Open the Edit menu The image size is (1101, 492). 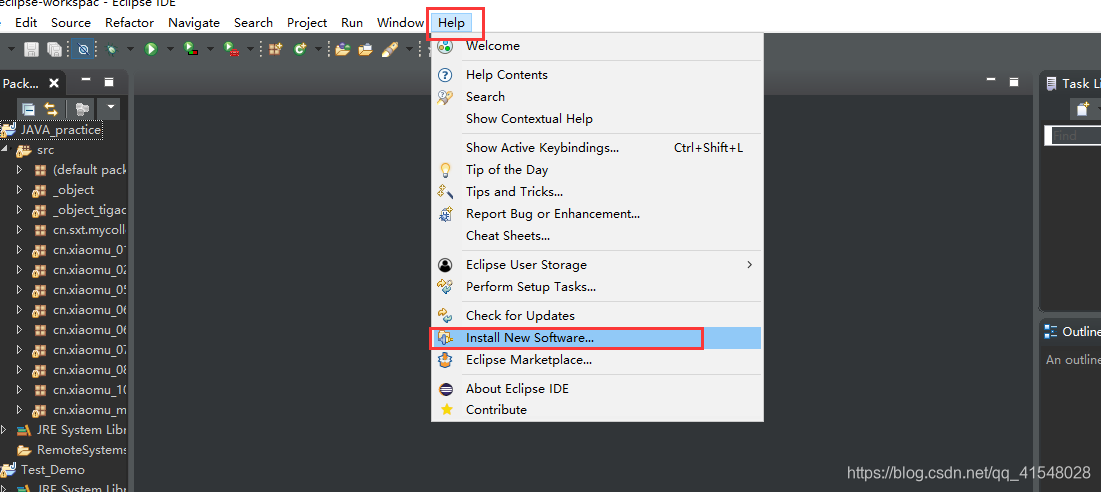tap(26, 22)
